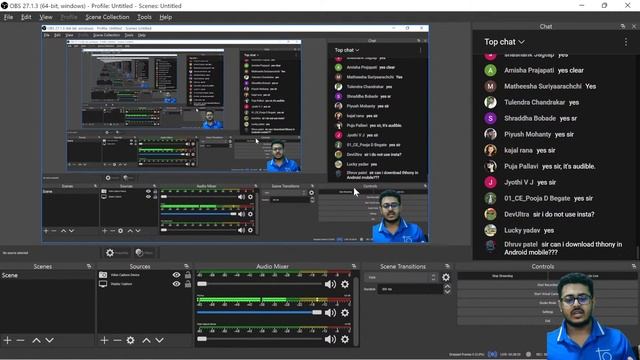
Task: Pop out the Scene Transitions dock
Action: (x=447, y=266)
